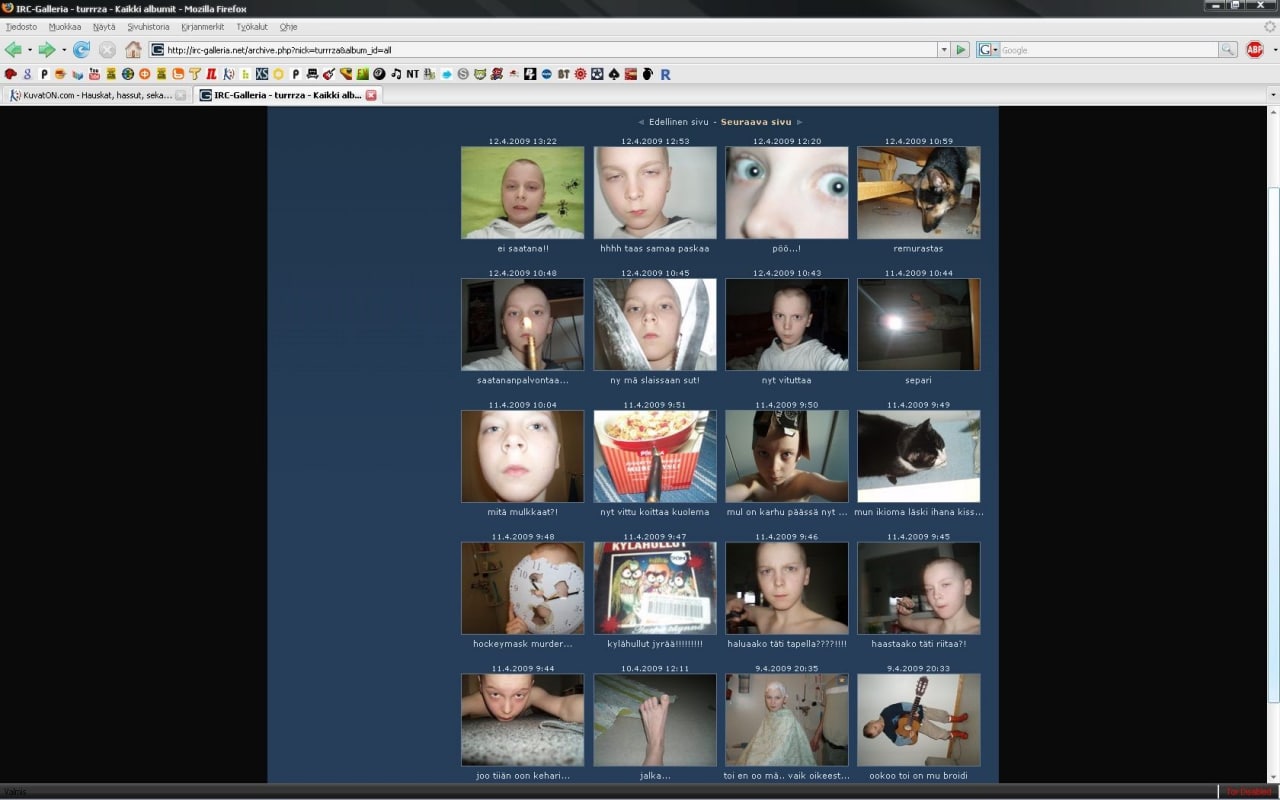Go to Seuraava sivu link
The image size is (1280, 800).
(x=756, y=122)
